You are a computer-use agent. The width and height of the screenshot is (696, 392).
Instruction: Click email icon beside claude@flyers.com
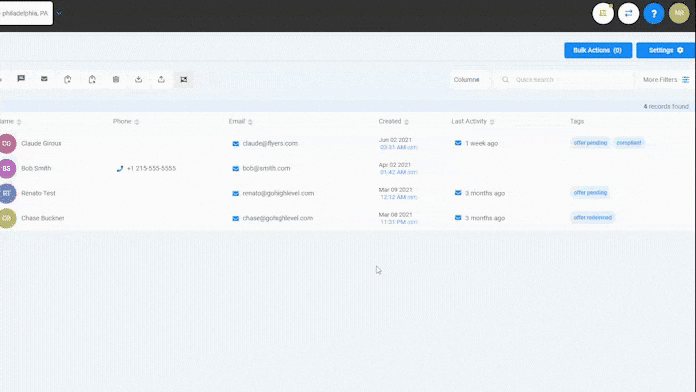[x=236, y=143]
